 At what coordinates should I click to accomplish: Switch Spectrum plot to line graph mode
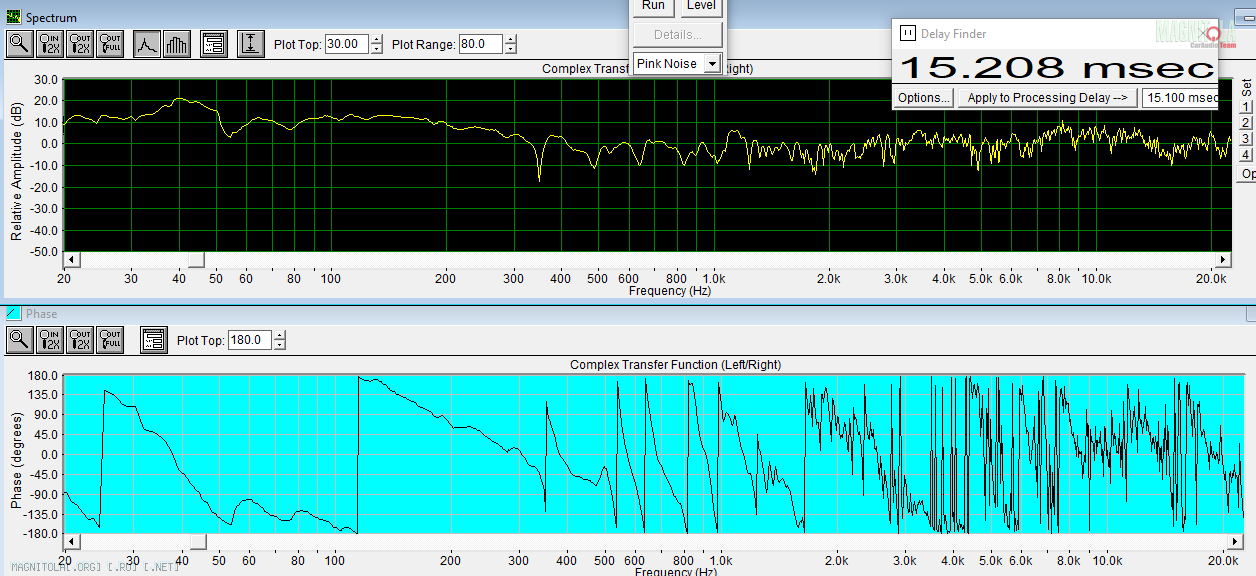coord(147,44)
